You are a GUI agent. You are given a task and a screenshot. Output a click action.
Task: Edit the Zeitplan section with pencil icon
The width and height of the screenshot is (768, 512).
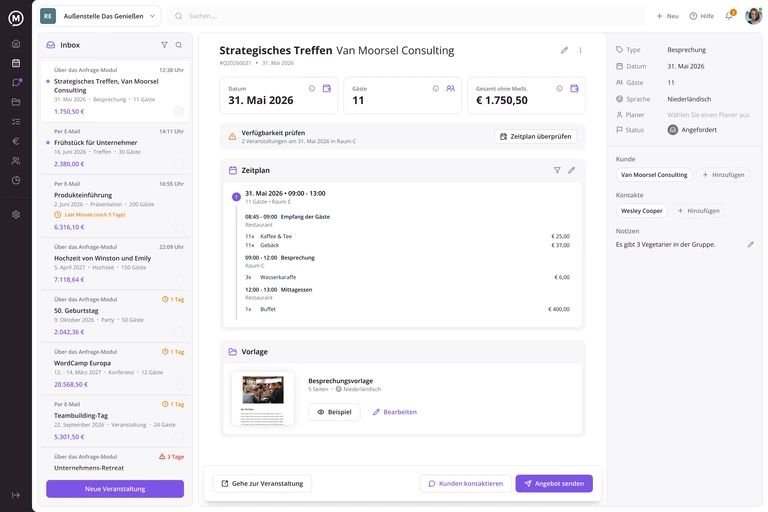click(572, 170)
